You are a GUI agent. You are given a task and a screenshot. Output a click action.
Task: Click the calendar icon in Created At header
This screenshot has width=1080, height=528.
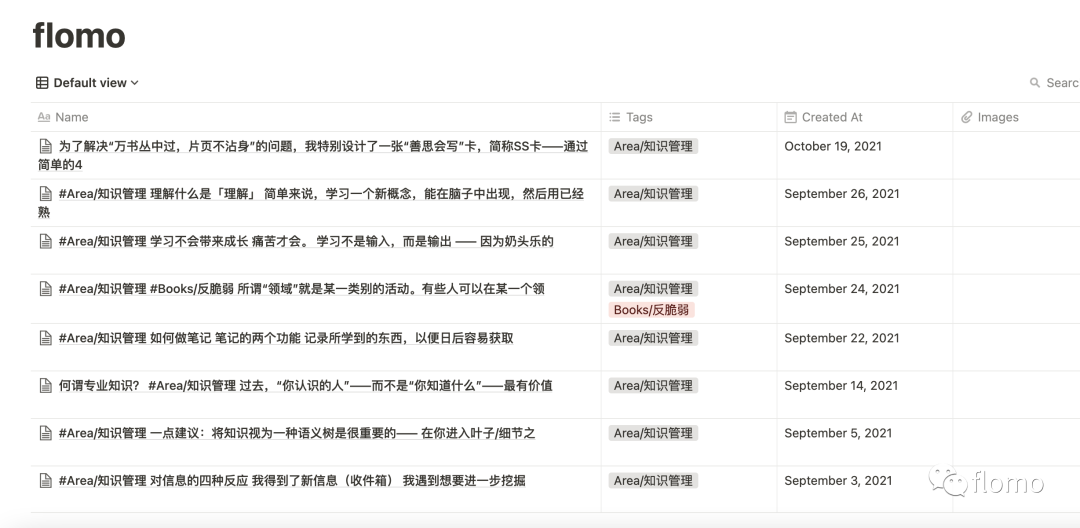click(791, 117)
